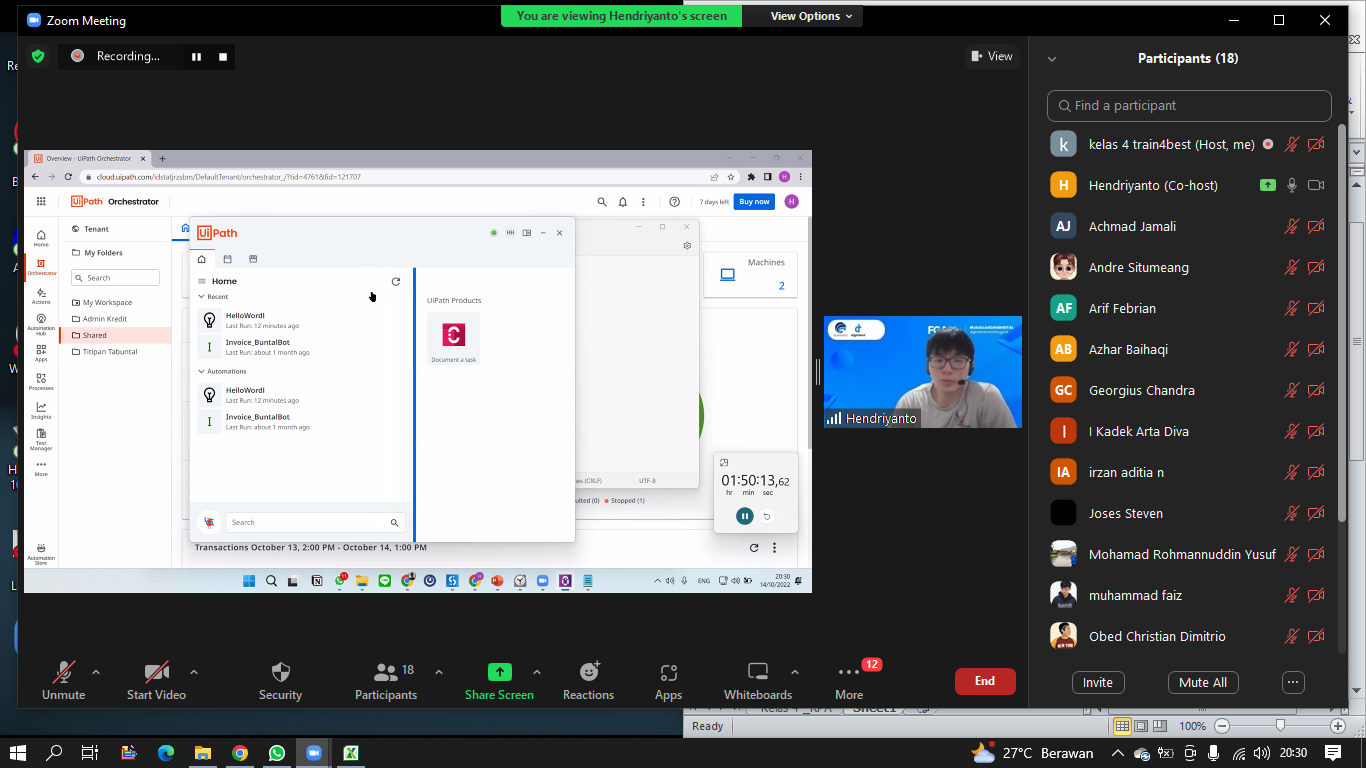1366x768 pixels.
Task: Open the More options menu
Action: click(x=849, y=681)
